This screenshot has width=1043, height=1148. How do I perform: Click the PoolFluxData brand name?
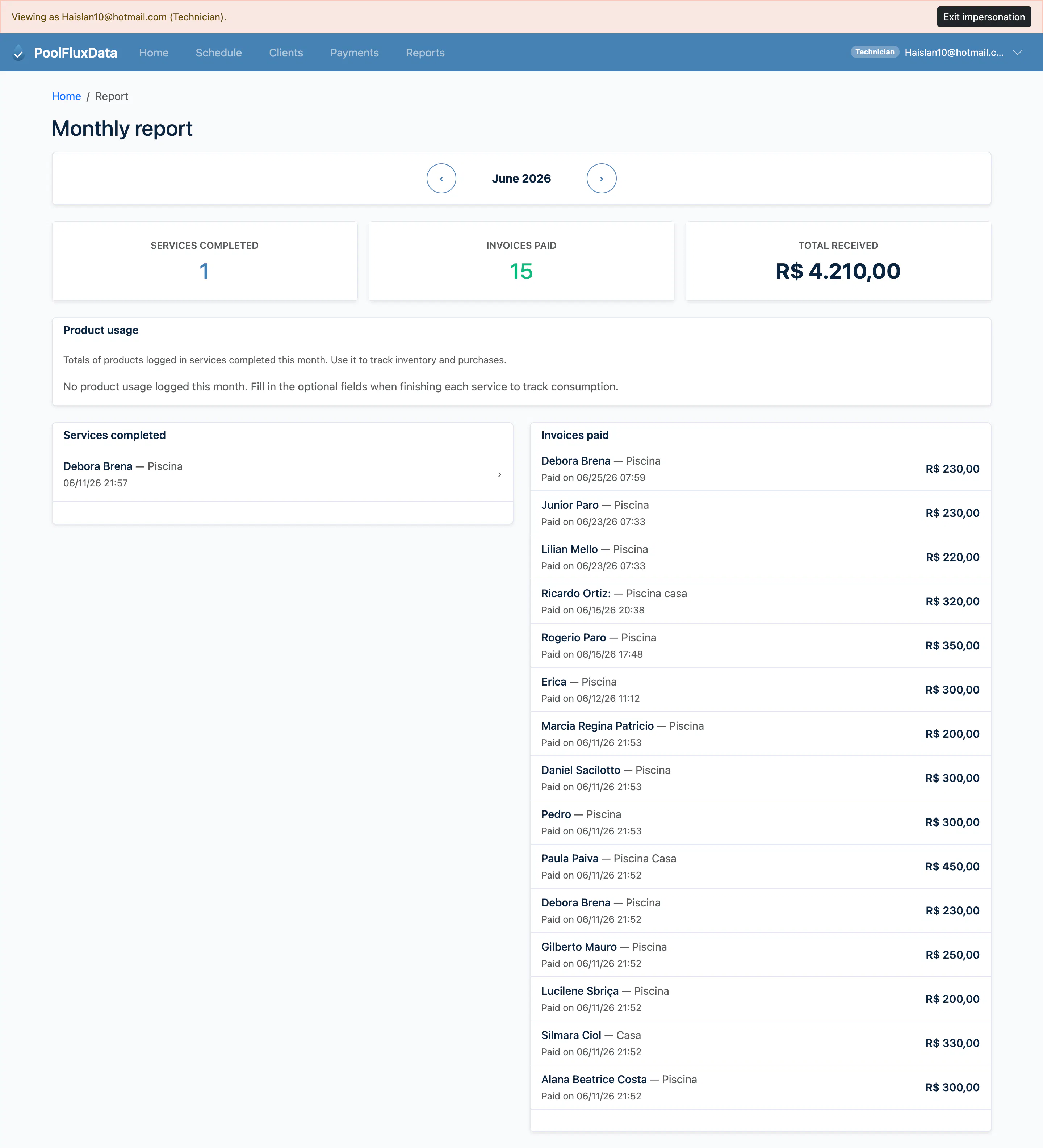75,53
